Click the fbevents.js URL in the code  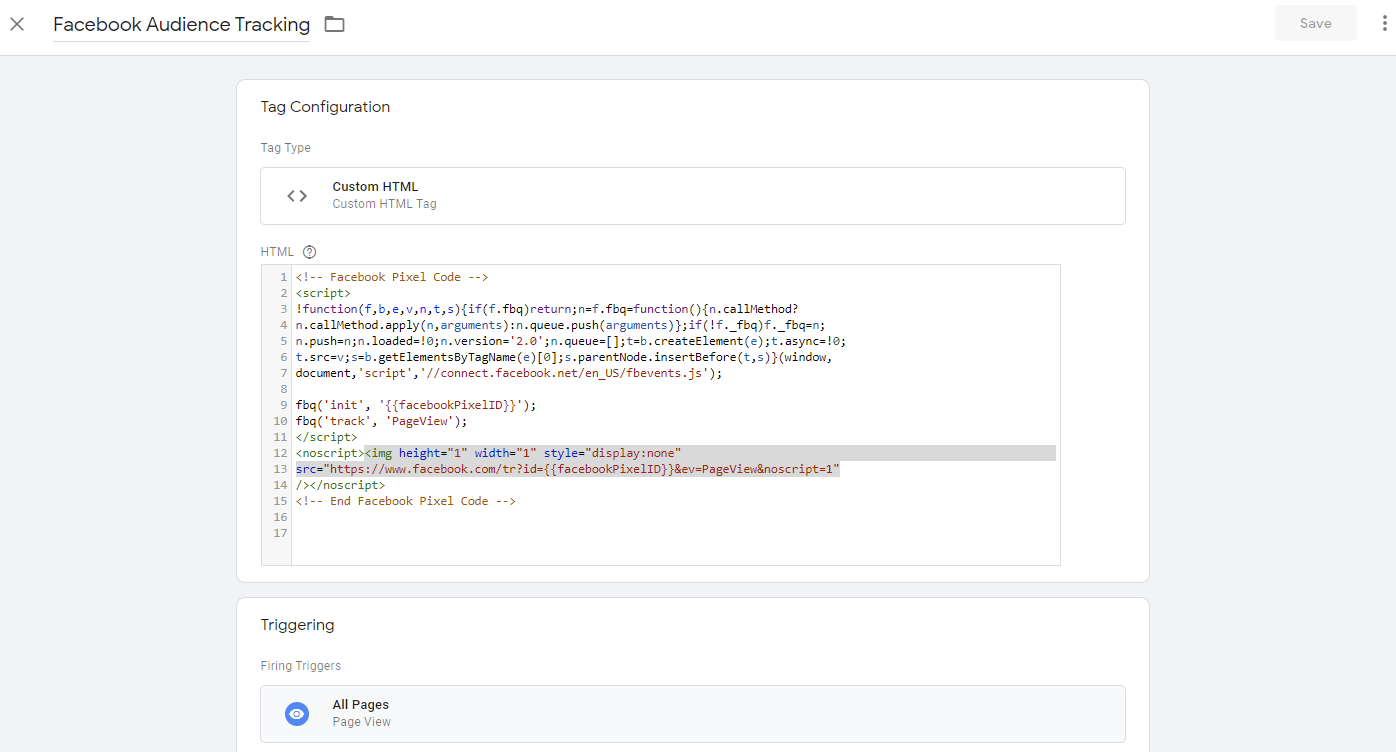565,373
